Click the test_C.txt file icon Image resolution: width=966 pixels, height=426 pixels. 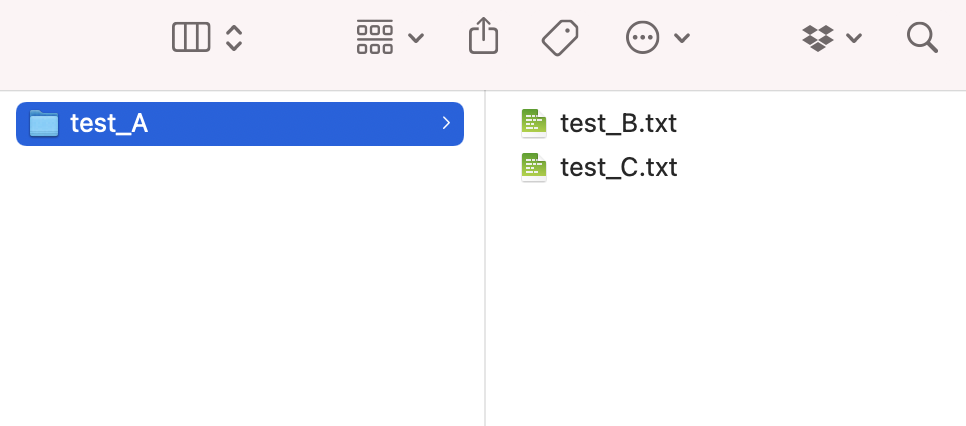point(534,167)
